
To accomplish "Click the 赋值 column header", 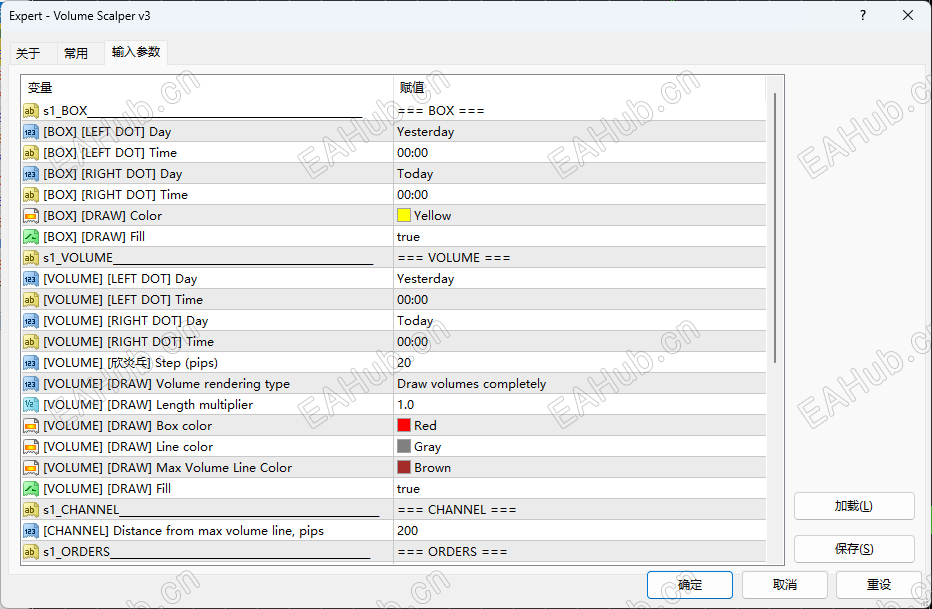I will coord(580,88).
